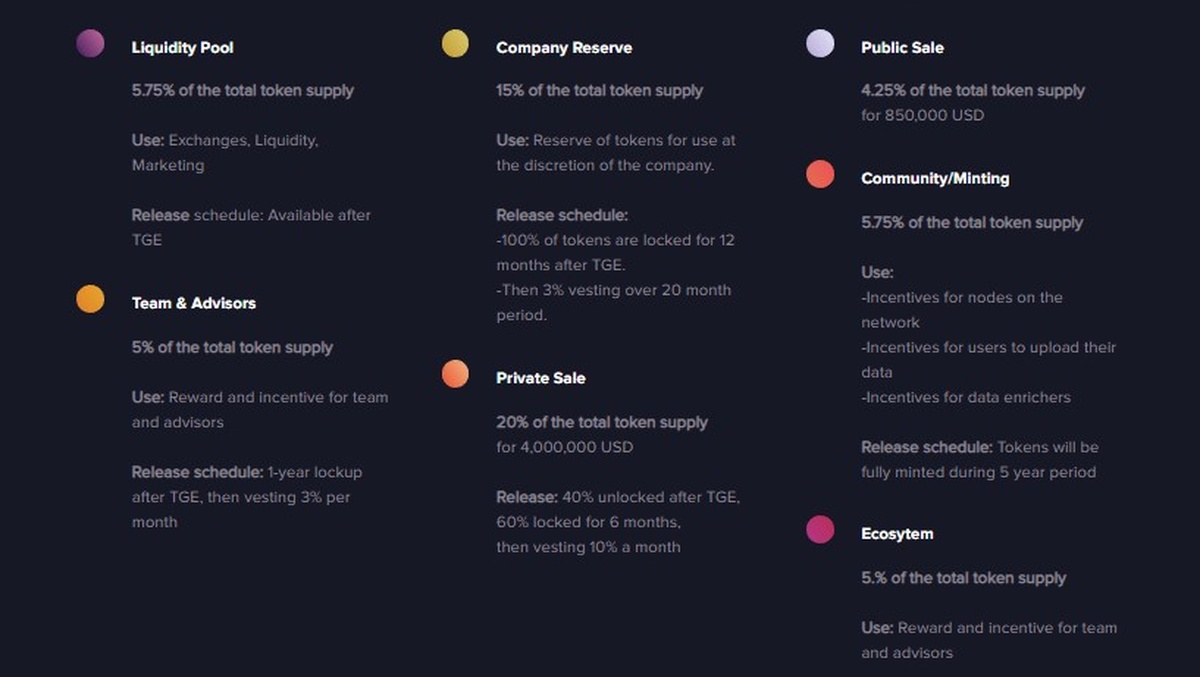Click the 'for 850,000 USD' text
The width and height of the screenshot is (1200, 677).
point(922,115)
